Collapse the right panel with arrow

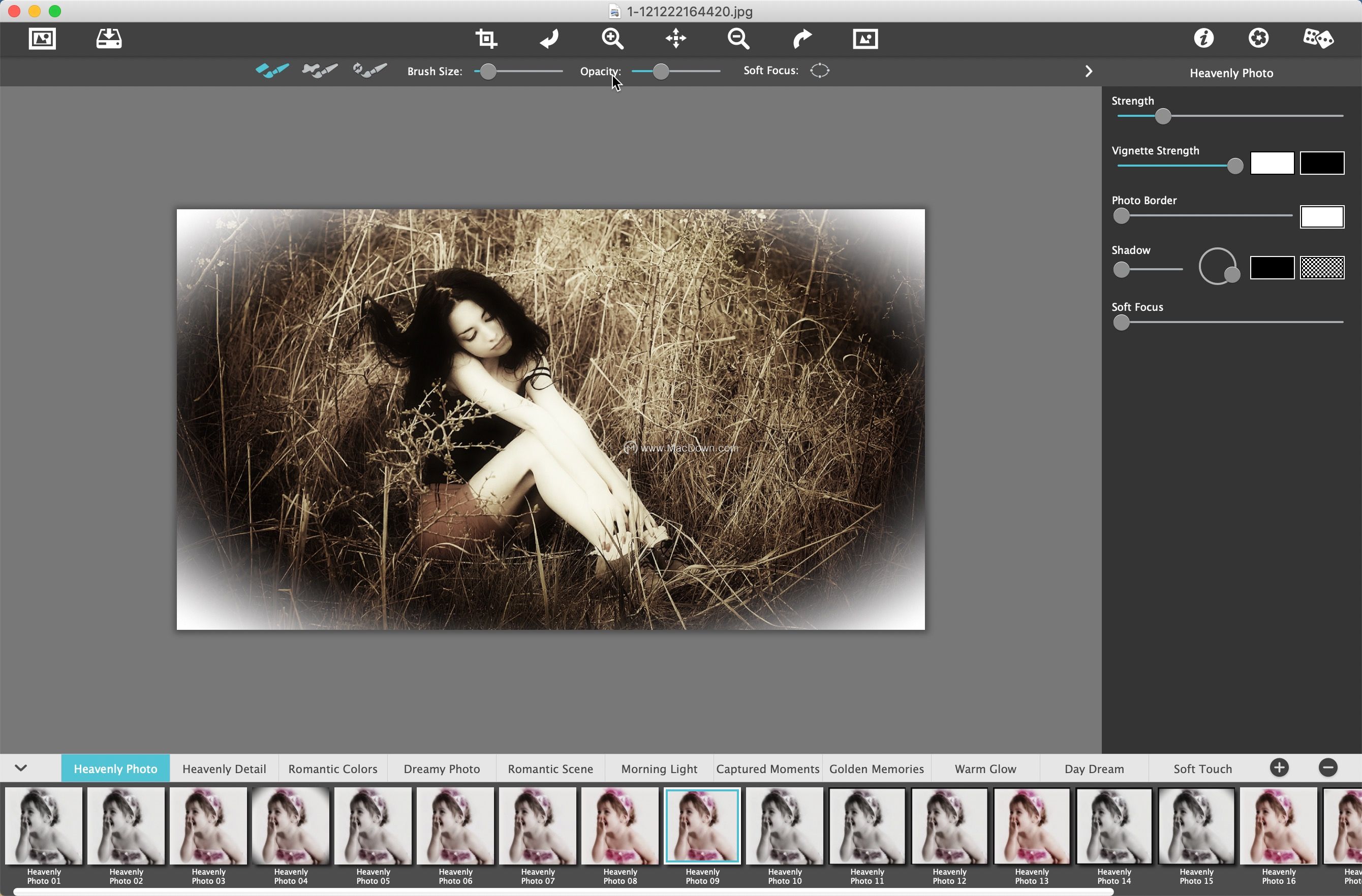(x=1089, y=72)
